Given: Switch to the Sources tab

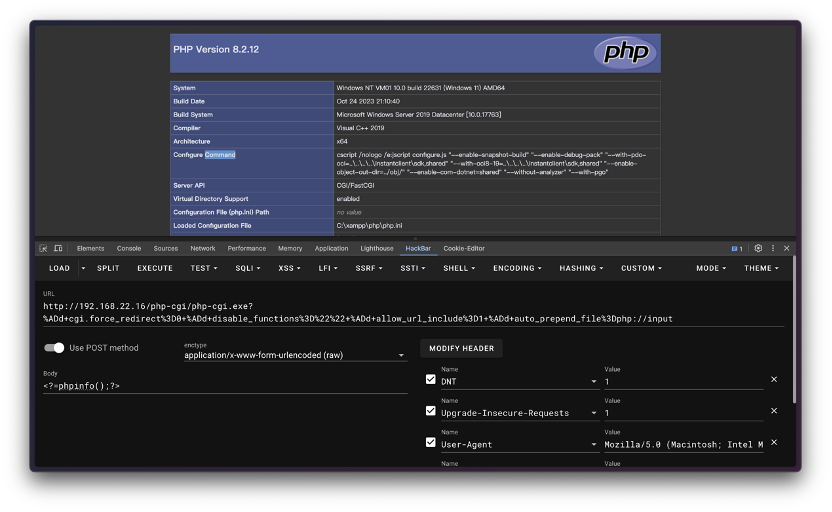Looking at the screenshot, I should [x=166, y=248].
